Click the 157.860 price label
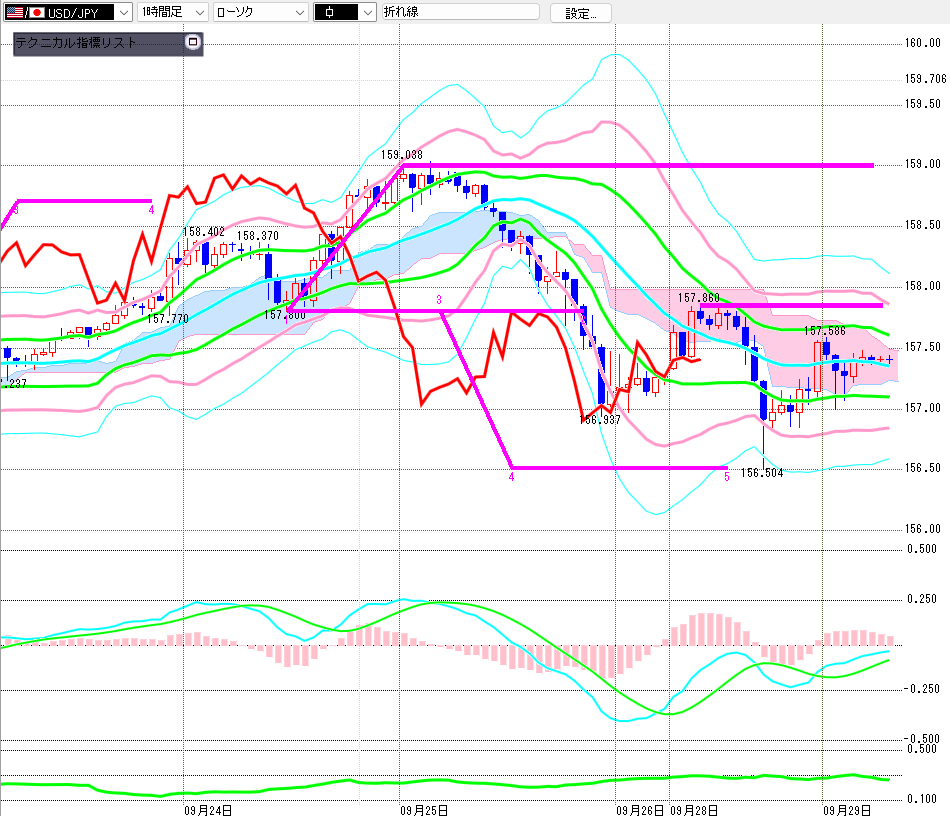This screenshot has width=950, height=816. 699,297
